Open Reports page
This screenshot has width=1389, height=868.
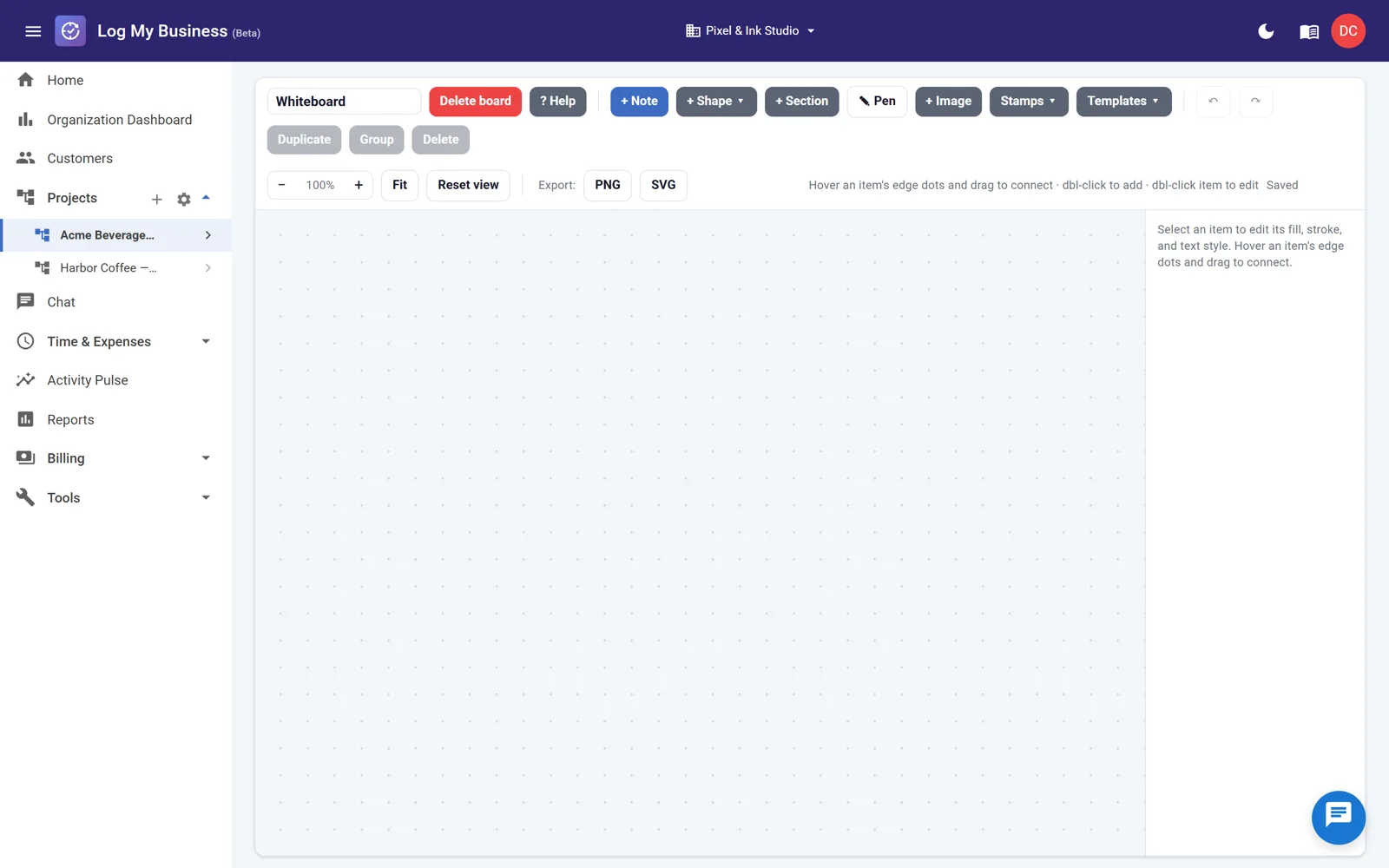tap(115, 420)
